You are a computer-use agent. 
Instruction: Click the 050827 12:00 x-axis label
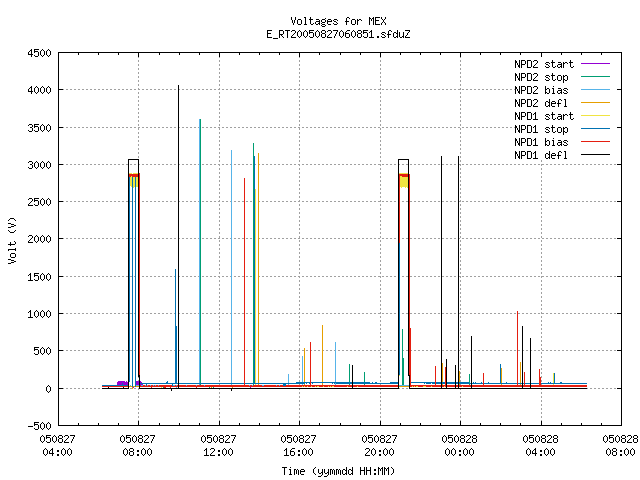point(218,445)
